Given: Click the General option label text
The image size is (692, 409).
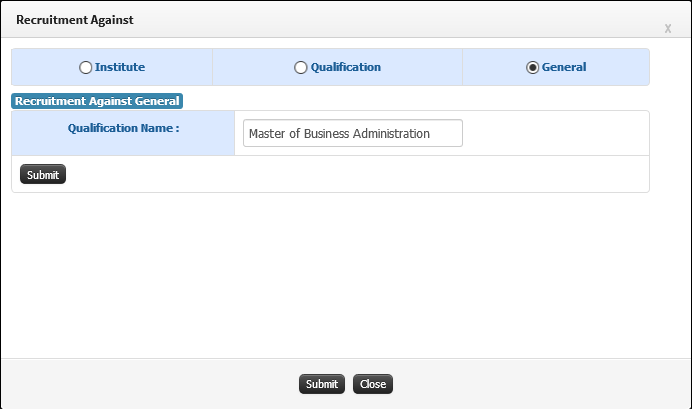Looking at the screenshot, I should click(x=564, y=67).
